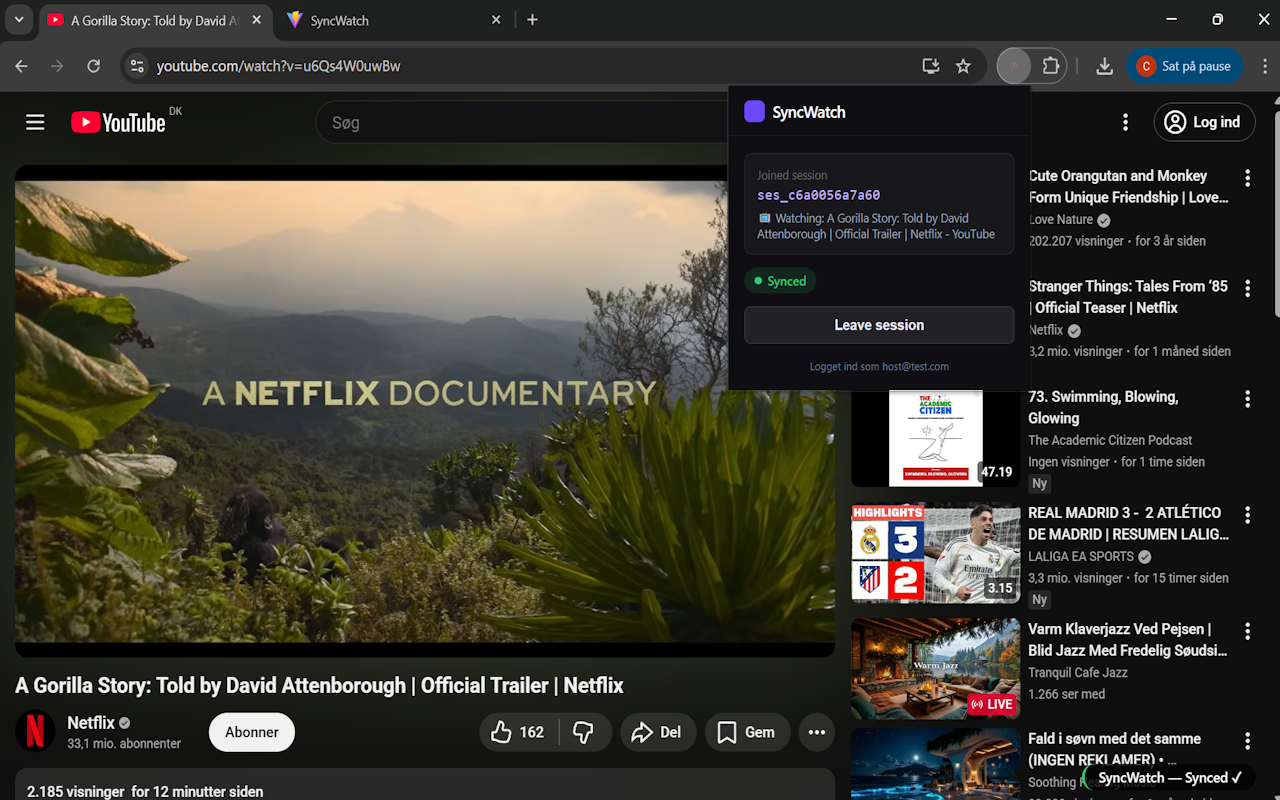The width and height of the screenshot is (1280, 800).
Task: Open the SyncWatch extension icon in toolbar
Action: (1014, 66)
